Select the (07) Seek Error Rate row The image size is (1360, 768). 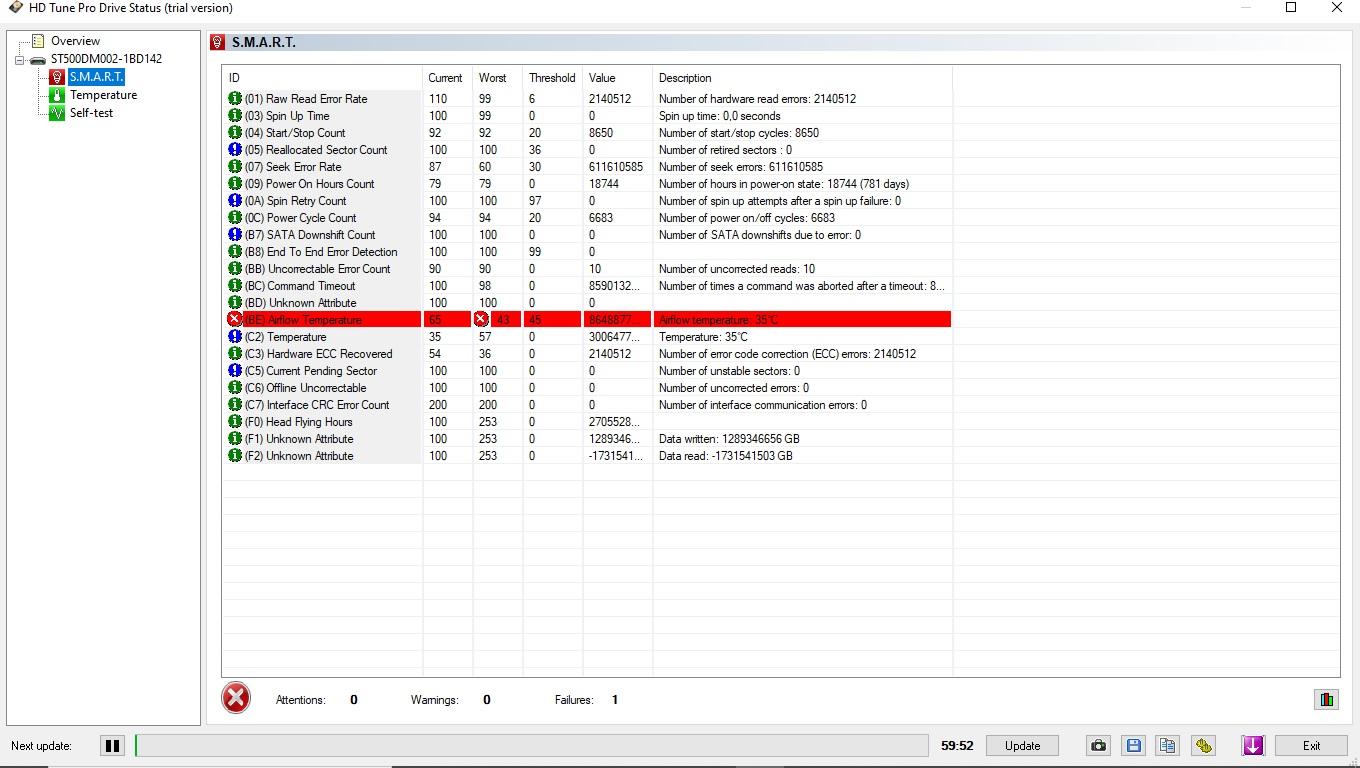pyautogui.click(x=587, y=167)
